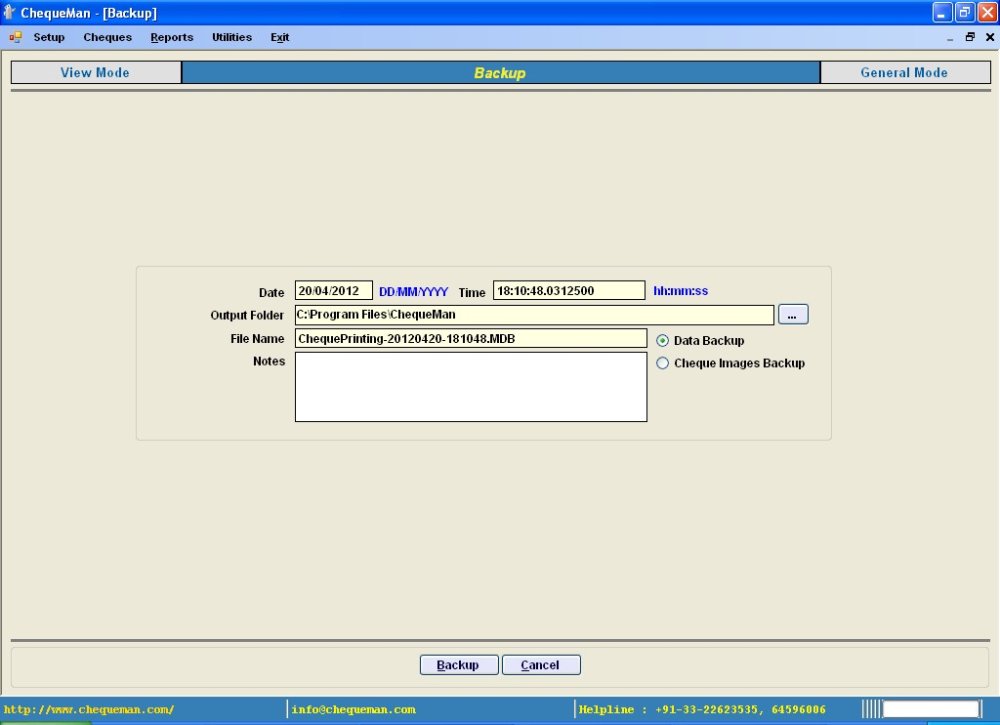Switch to View Mode

[96, 73]
